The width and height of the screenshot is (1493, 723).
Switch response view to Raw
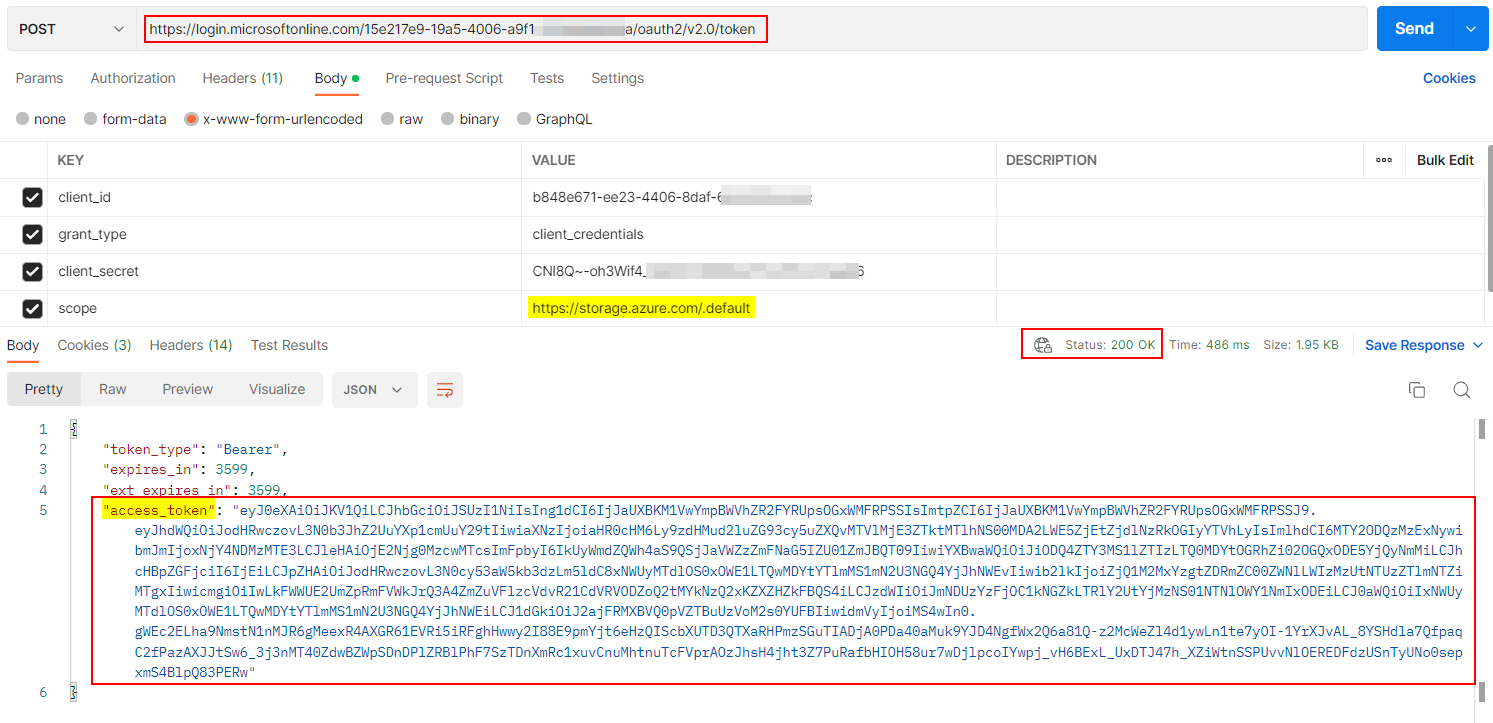point(112,389)
